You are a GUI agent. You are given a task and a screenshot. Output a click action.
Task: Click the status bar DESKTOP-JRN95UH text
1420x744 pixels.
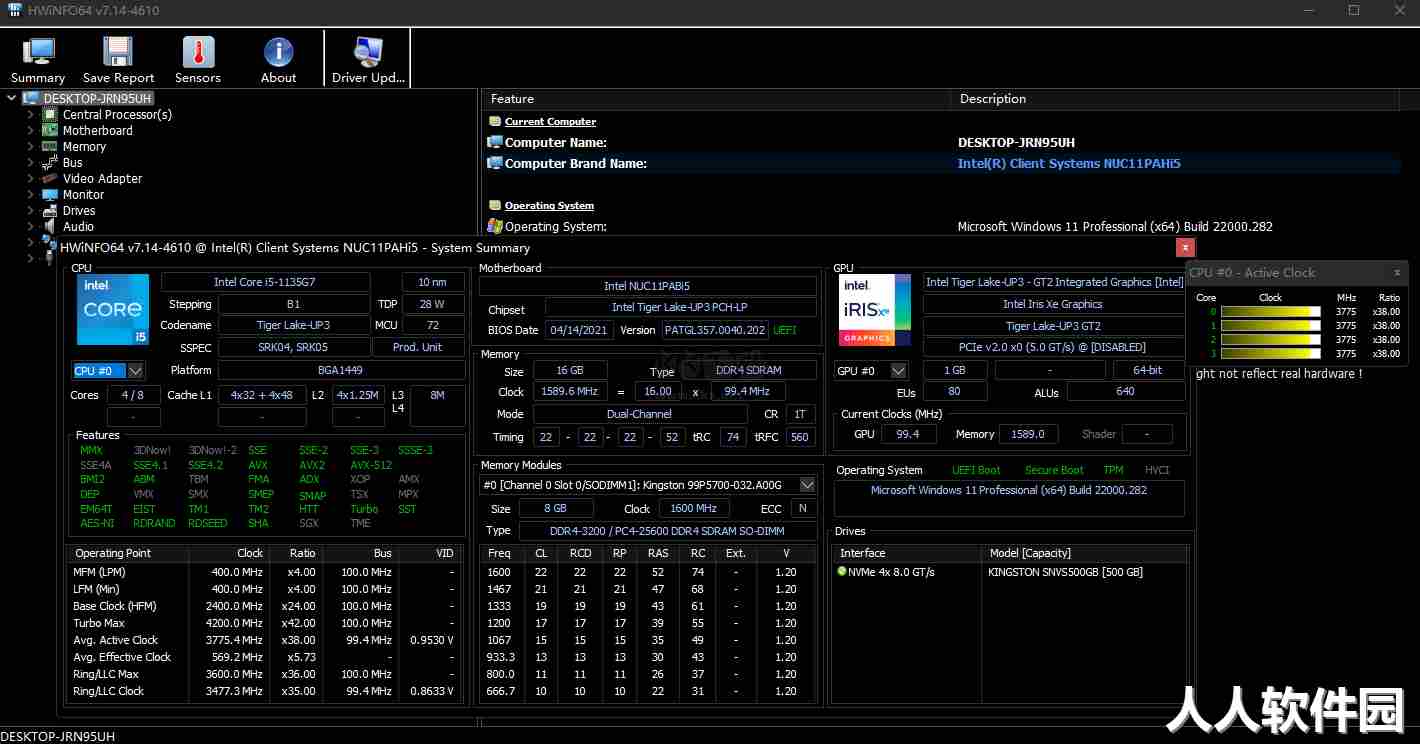tap(59, 736)
